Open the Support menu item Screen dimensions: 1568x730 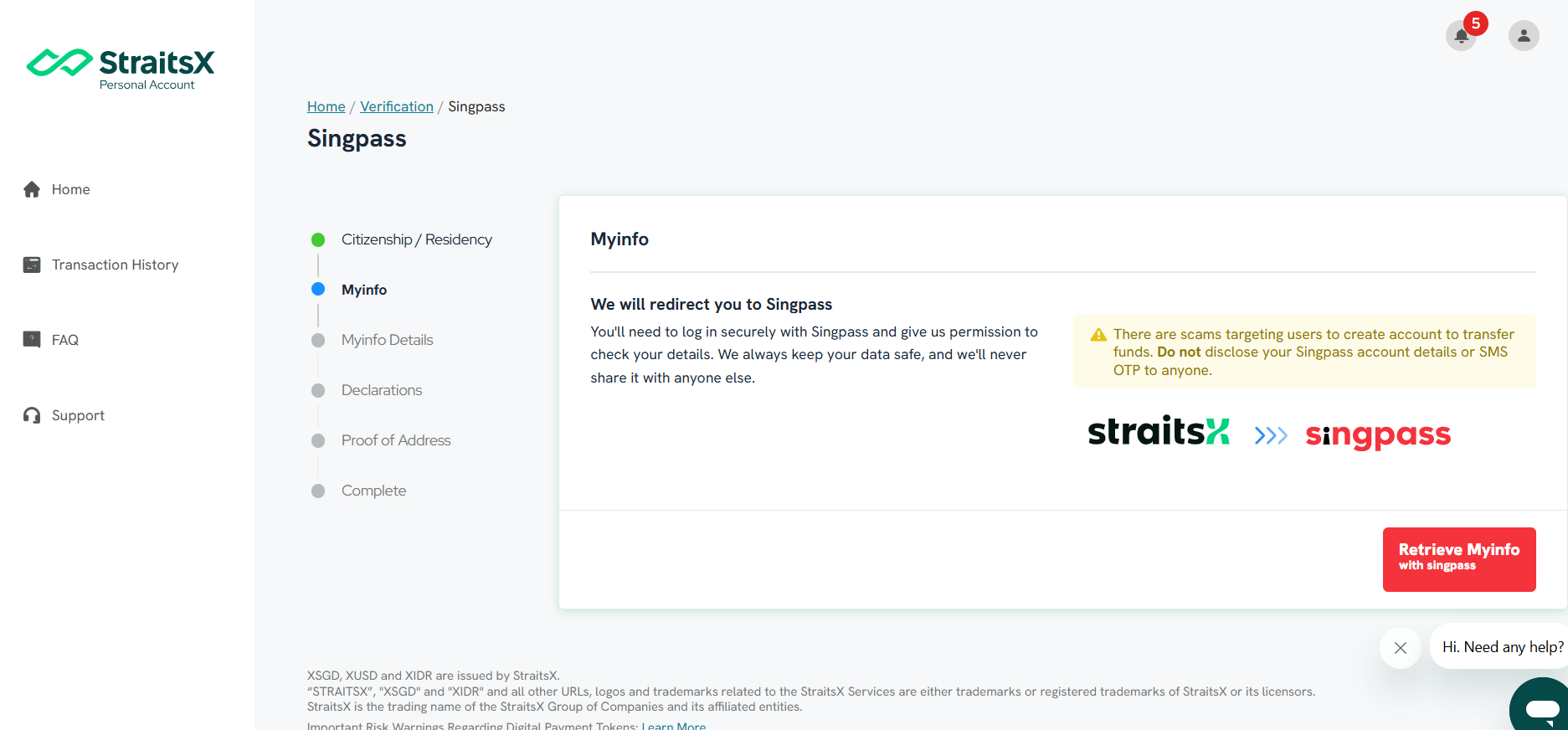78,415
